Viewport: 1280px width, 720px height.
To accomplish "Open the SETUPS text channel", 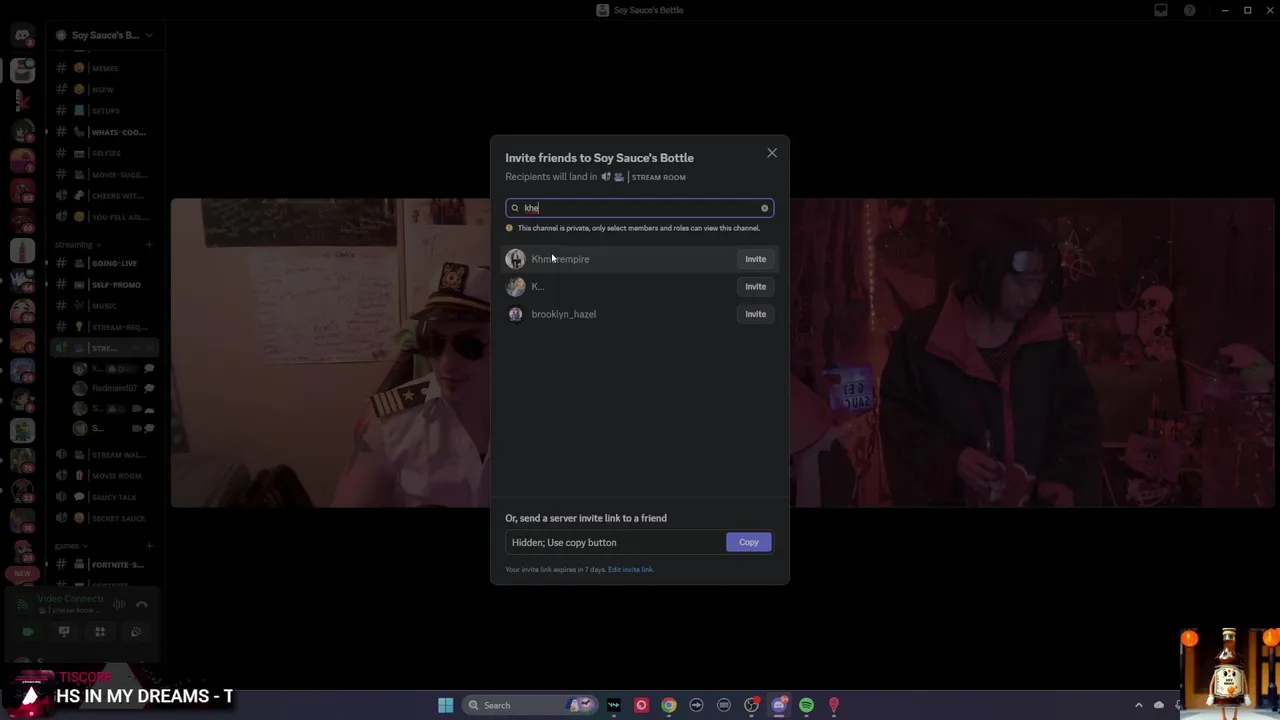I will (104, 110).
